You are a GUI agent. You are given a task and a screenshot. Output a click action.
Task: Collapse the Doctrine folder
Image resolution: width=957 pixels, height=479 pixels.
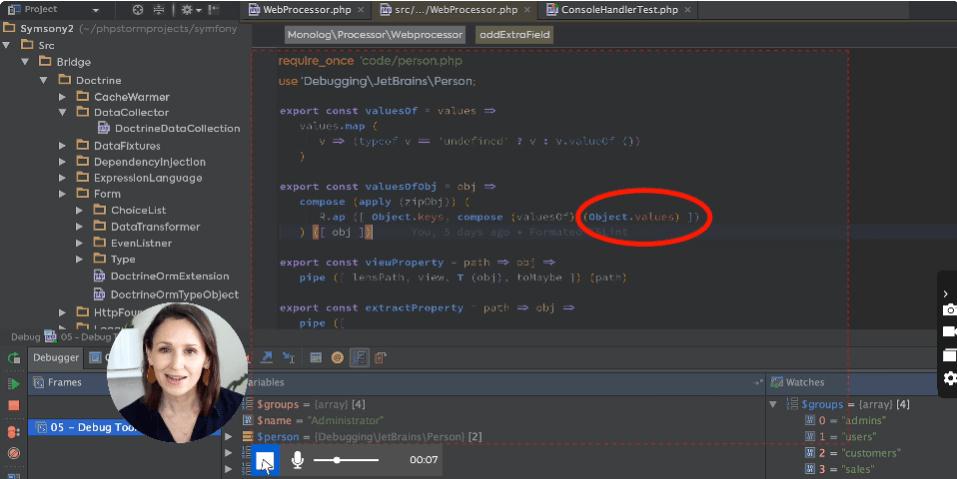43,80
